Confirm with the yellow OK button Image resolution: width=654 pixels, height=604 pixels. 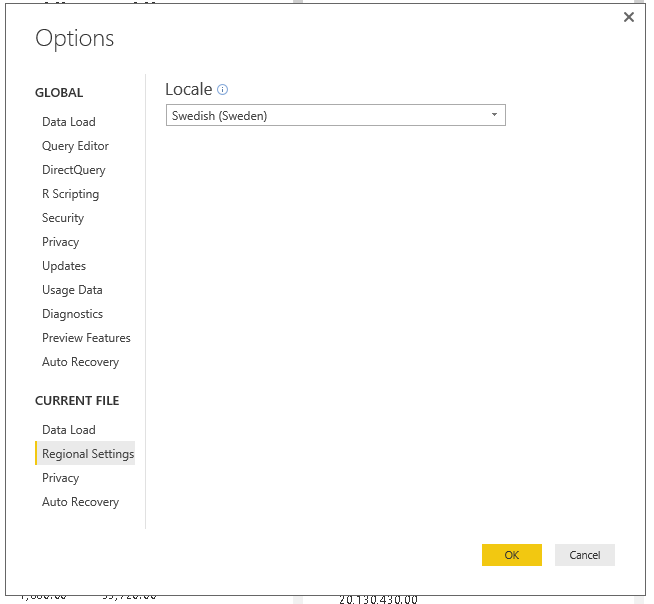[512, 555]
